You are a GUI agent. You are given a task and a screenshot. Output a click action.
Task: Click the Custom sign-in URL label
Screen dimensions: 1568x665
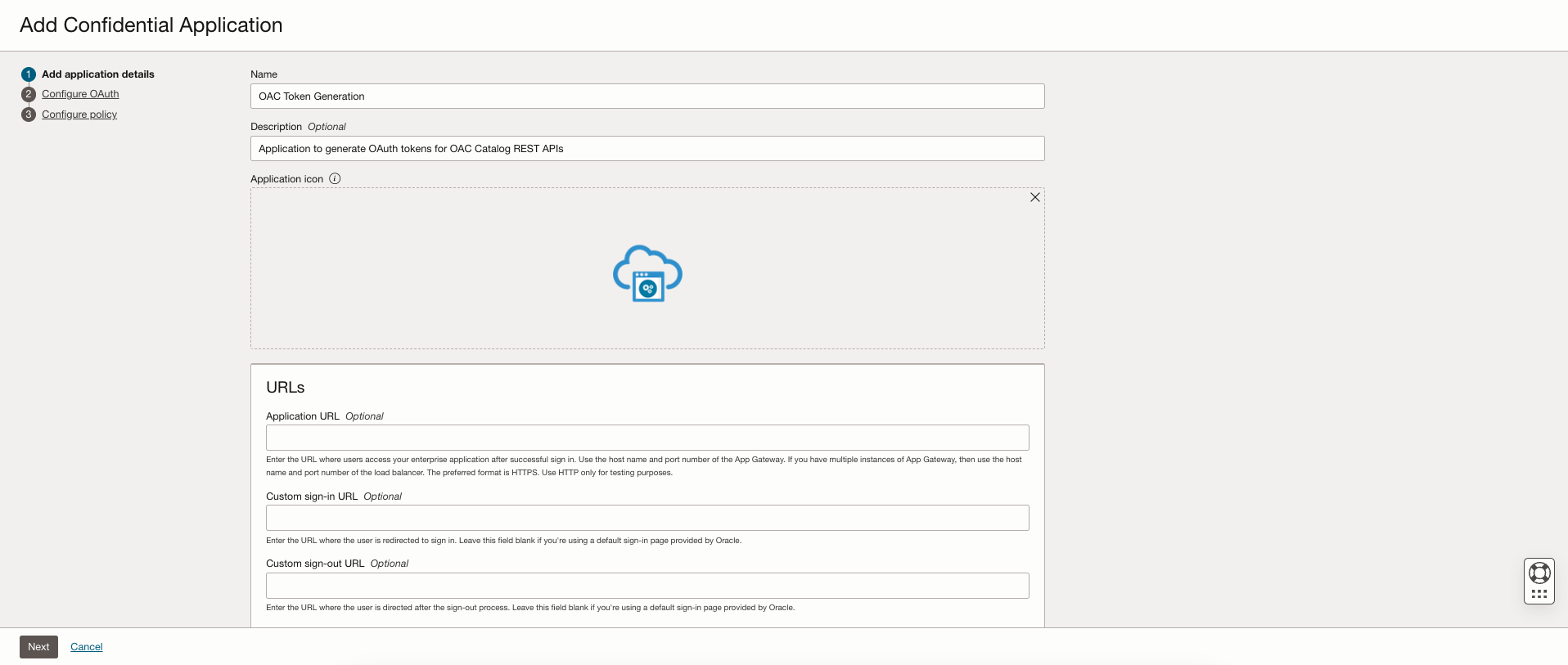(x=312, y=497)
